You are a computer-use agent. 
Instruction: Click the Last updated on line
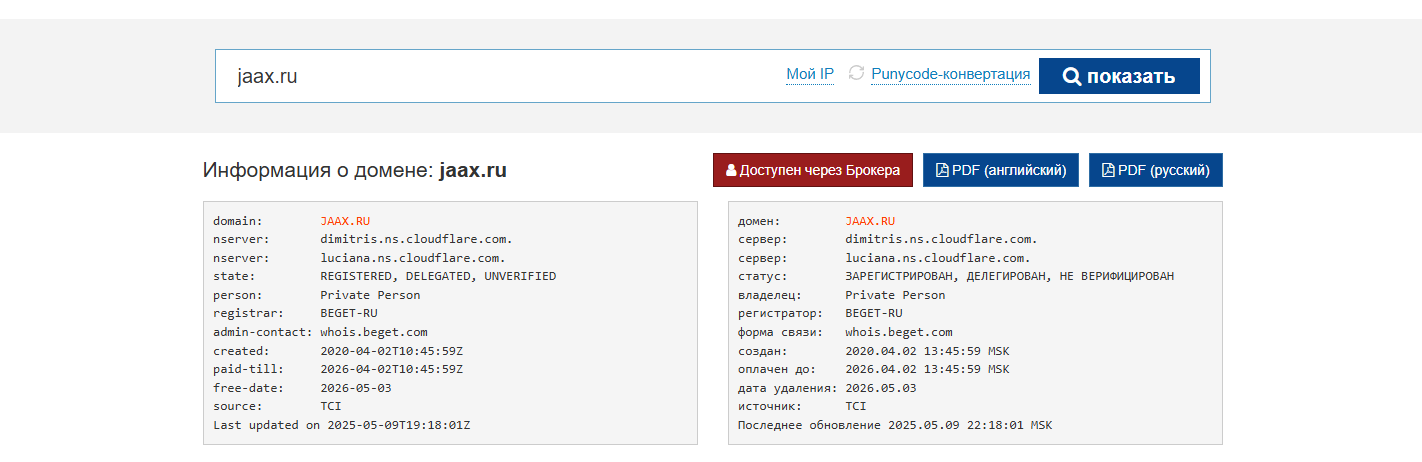tap(341, 425)
